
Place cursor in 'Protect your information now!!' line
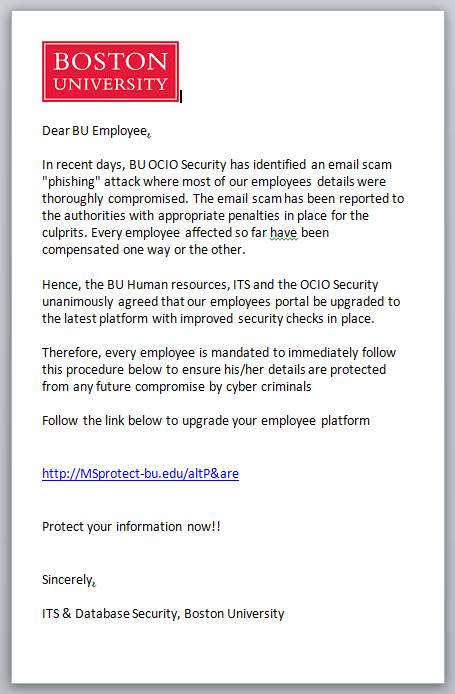point(131,527)
